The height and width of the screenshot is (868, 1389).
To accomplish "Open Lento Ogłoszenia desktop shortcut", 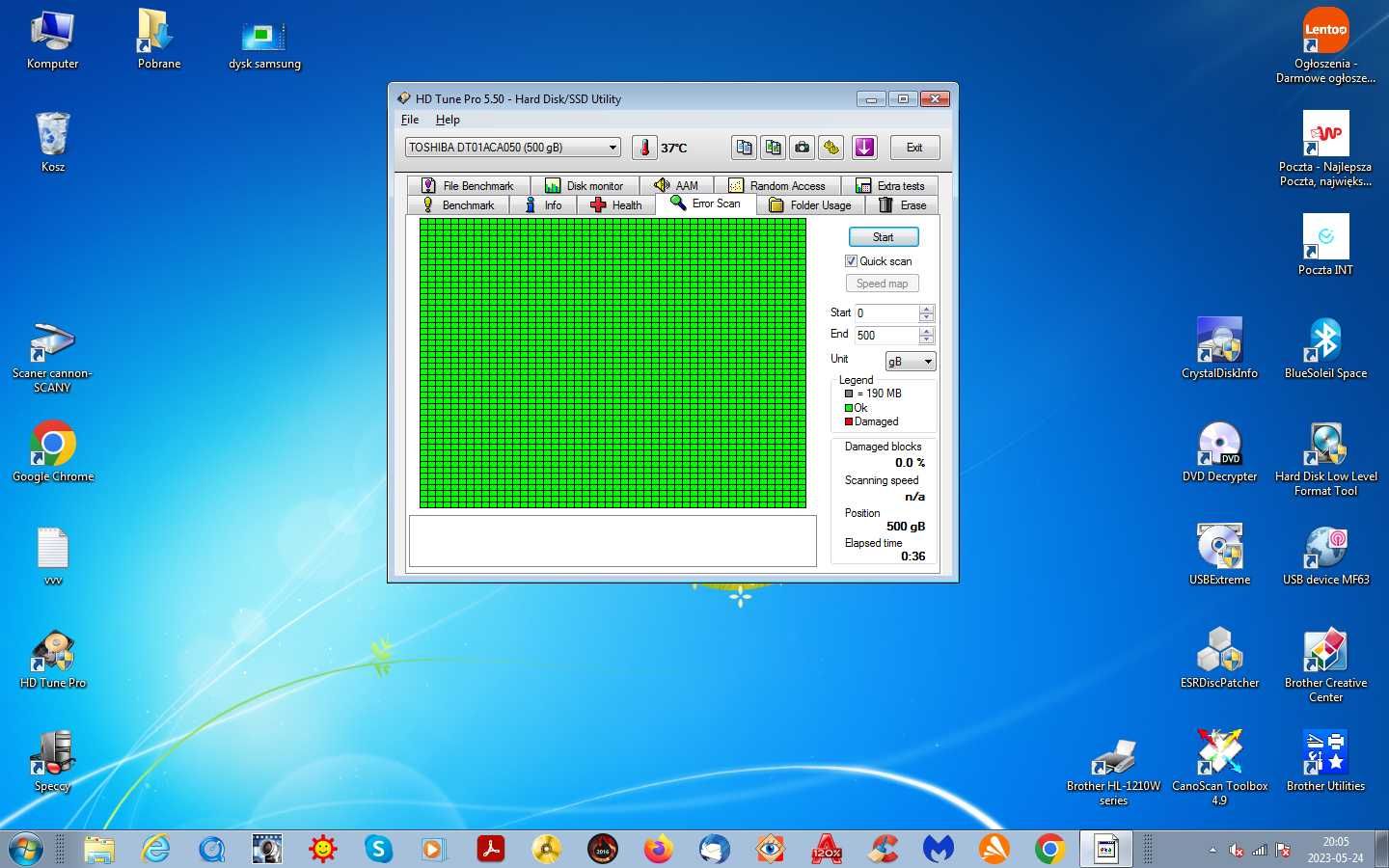I will (1325, 45).
